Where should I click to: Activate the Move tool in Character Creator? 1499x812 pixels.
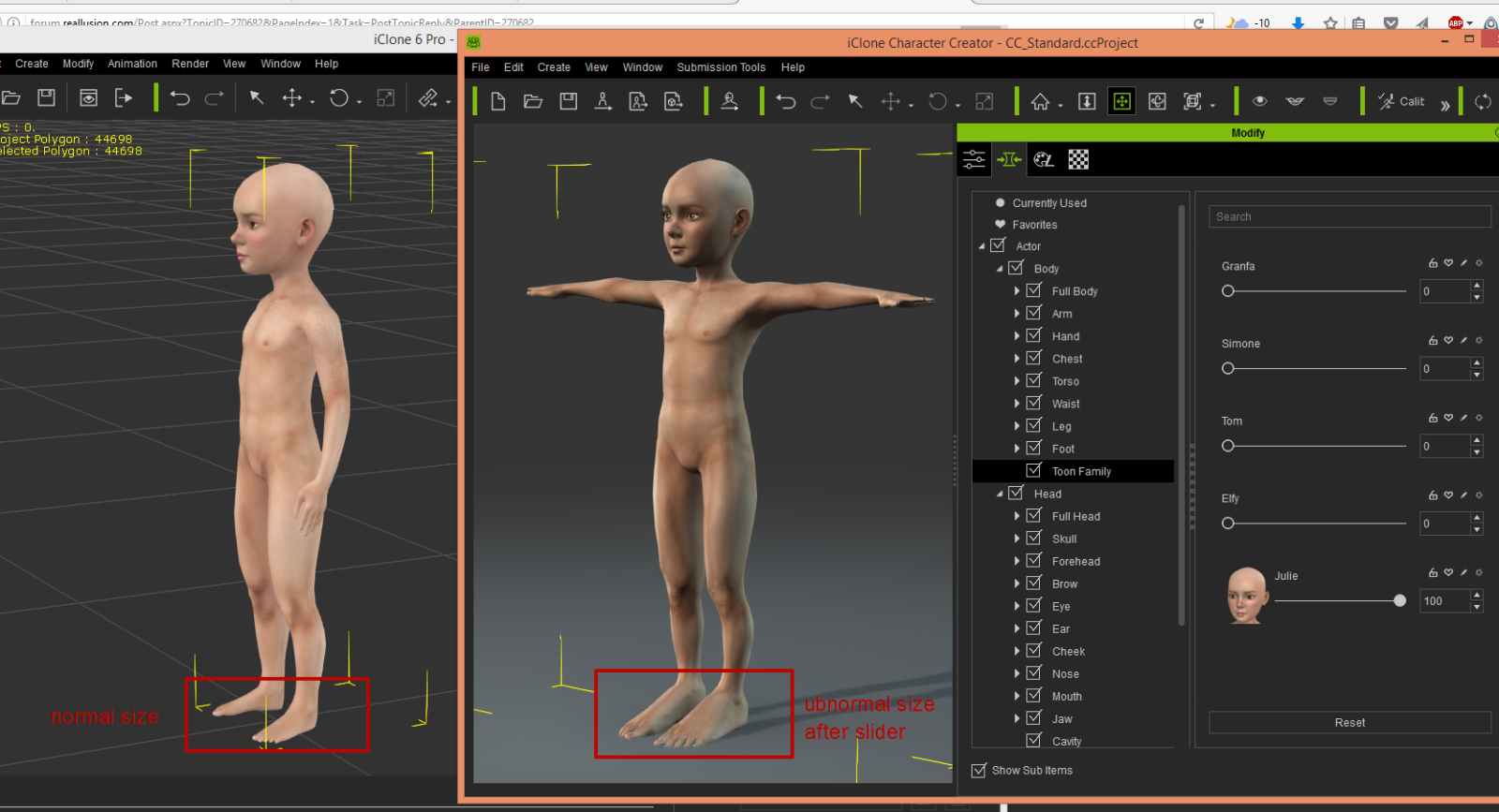891,101
